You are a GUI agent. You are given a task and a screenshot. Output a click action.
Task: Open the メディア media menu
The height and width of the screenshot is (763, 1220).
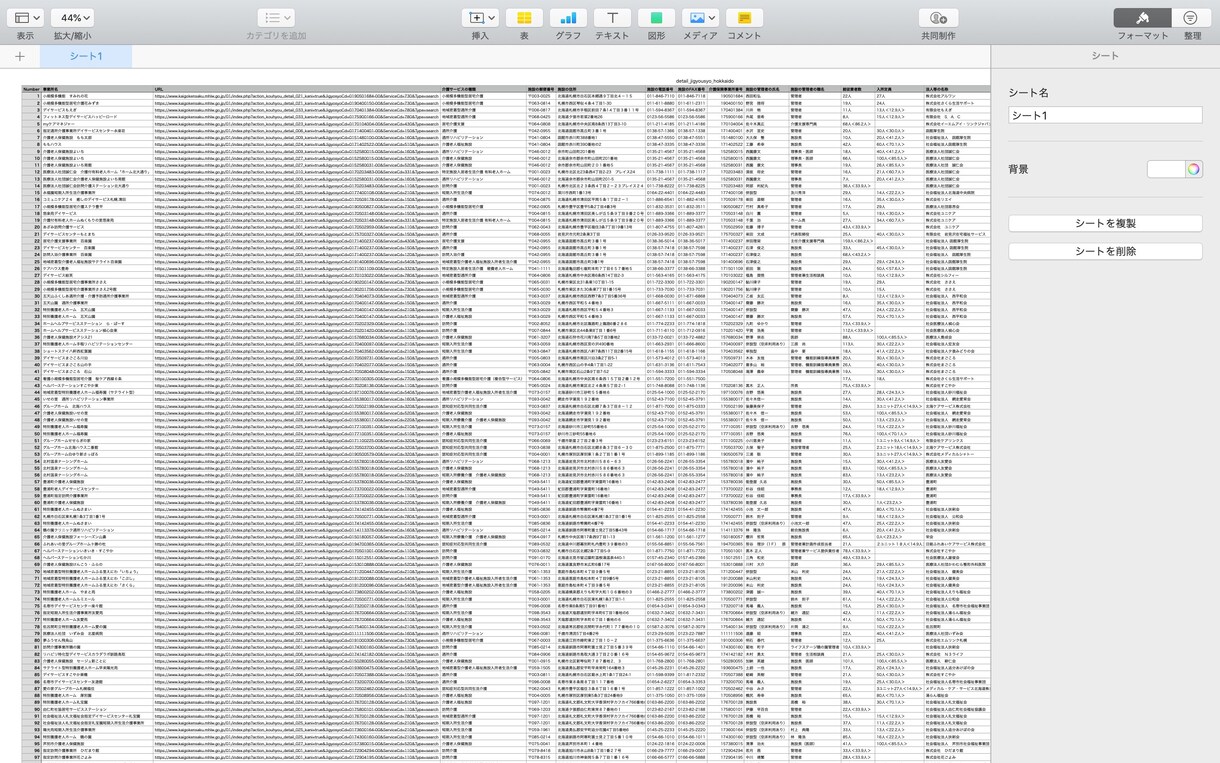(x=700, y=18)
